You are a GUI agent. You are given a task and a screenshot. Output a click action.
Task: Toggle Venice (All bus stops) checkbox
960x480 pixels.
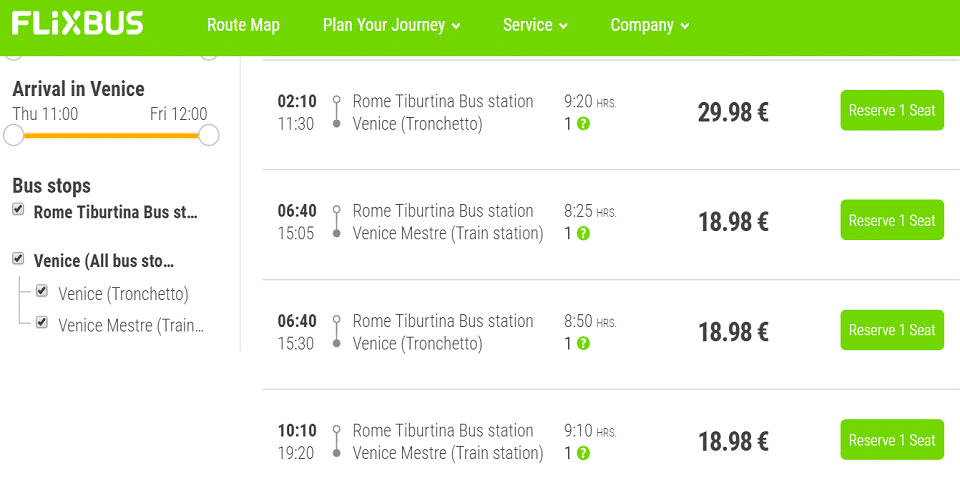point(18,259)
